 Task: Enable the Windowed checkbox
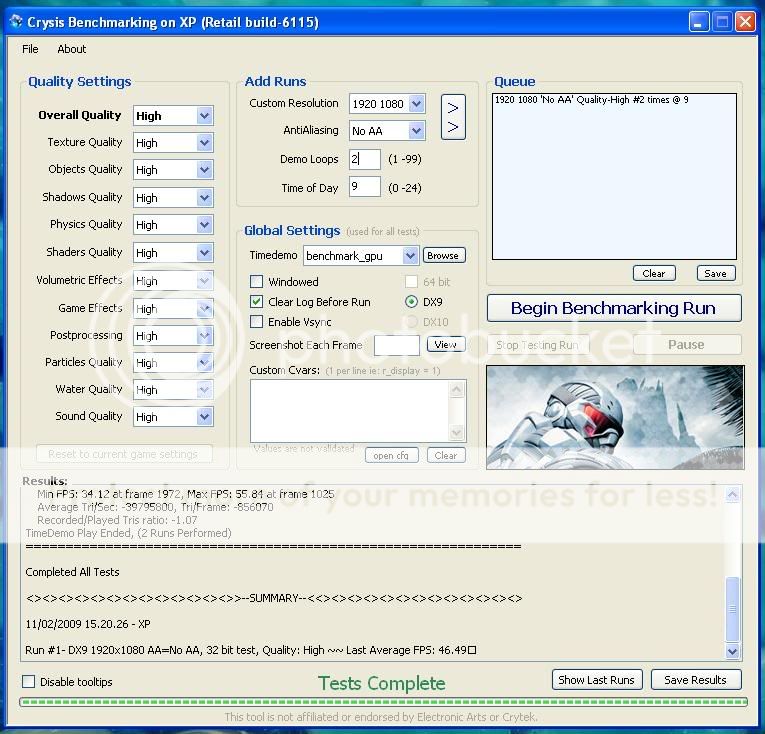click(257, 282)
